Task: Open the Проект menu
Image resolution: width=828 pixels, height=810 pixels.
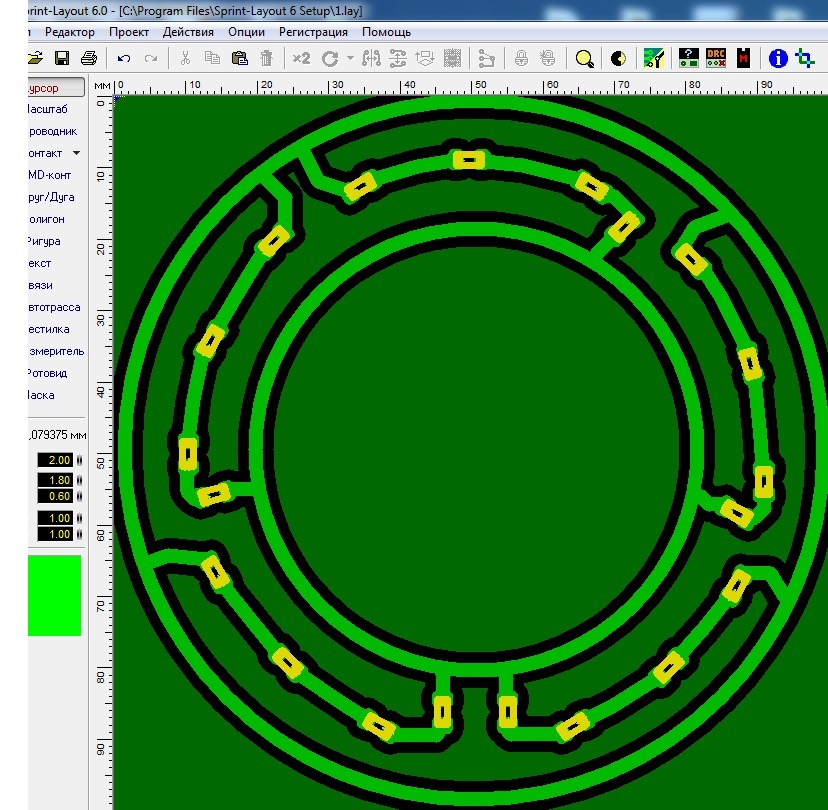Action: (129, 32)
